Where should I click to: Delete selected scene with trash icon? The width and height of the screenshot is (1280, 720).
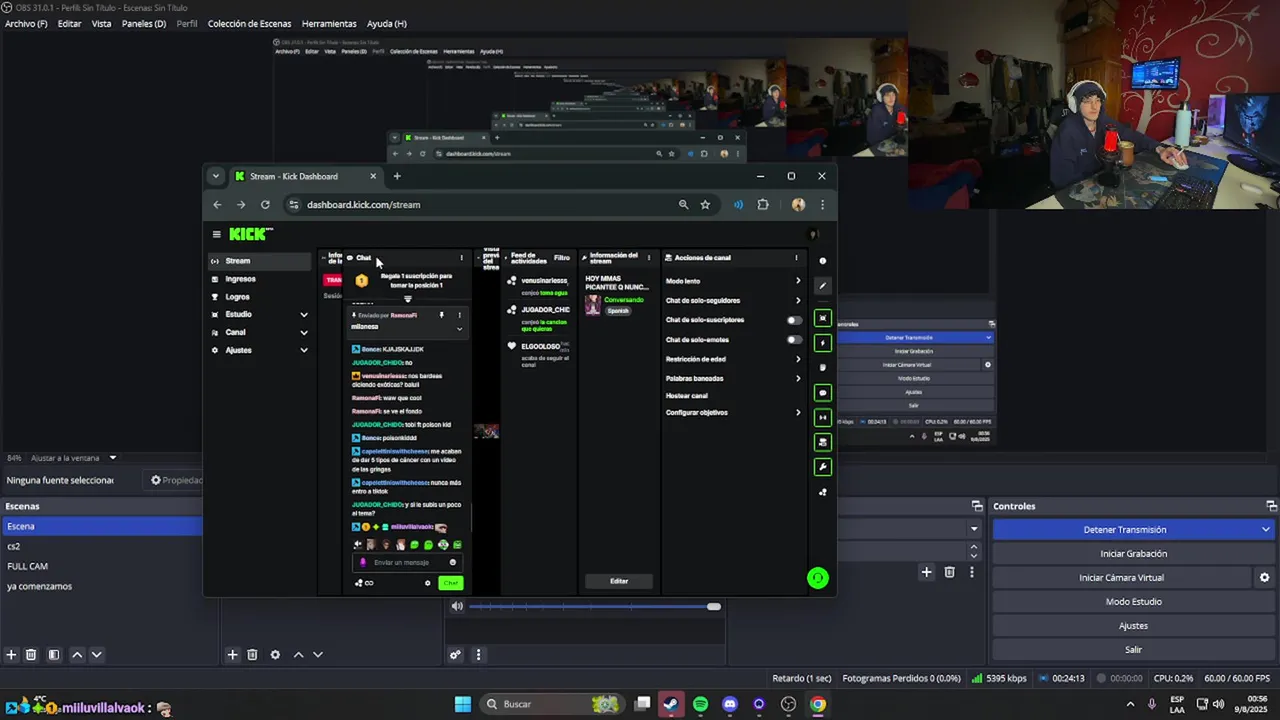click(31, 655)
